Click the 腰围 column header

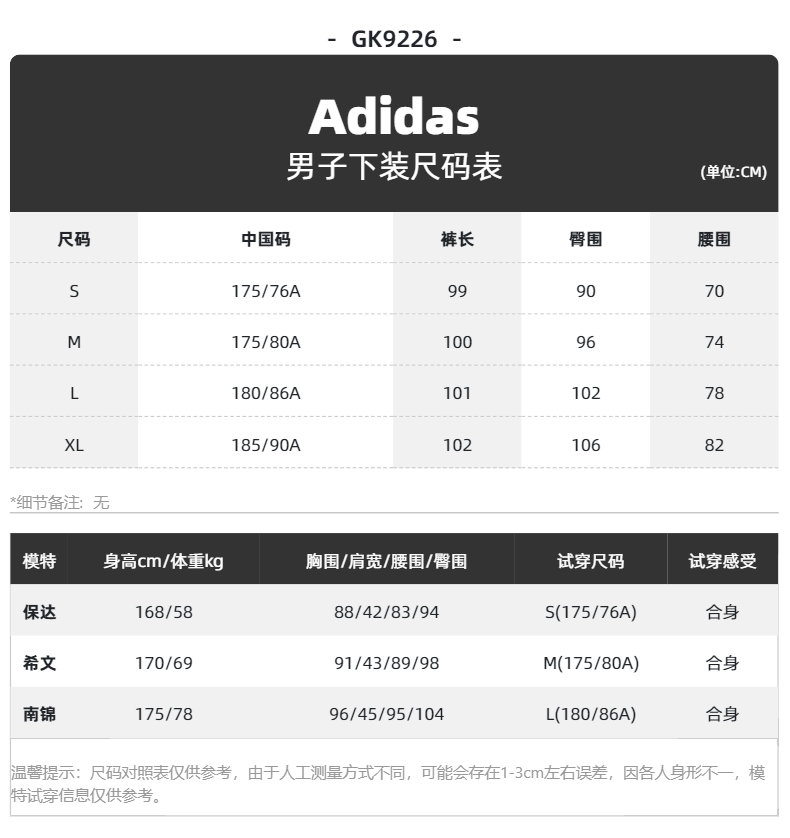click(714, 240)
